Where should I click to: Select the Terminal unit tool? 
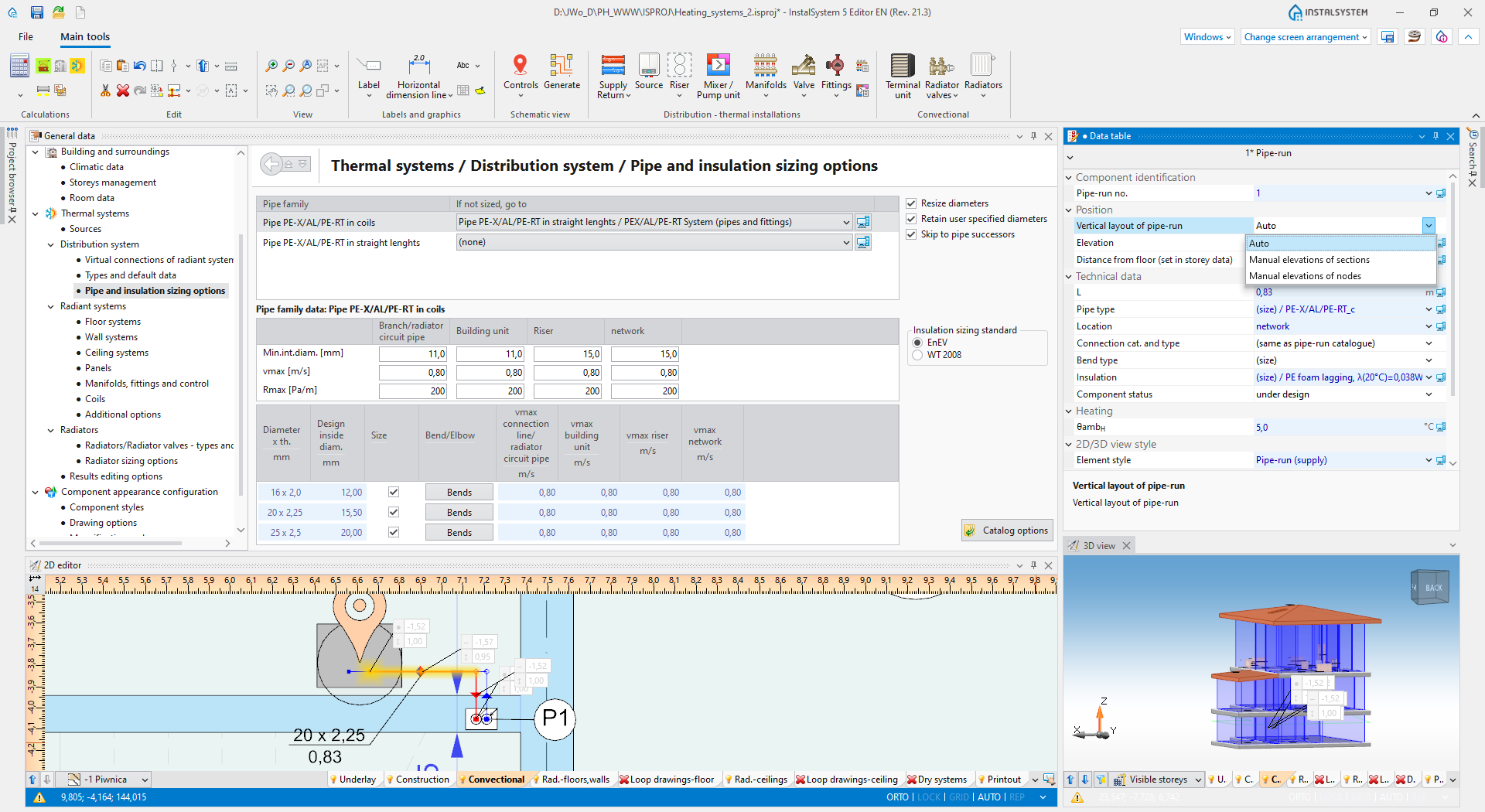pyautogui.click(x=903, y=76)
